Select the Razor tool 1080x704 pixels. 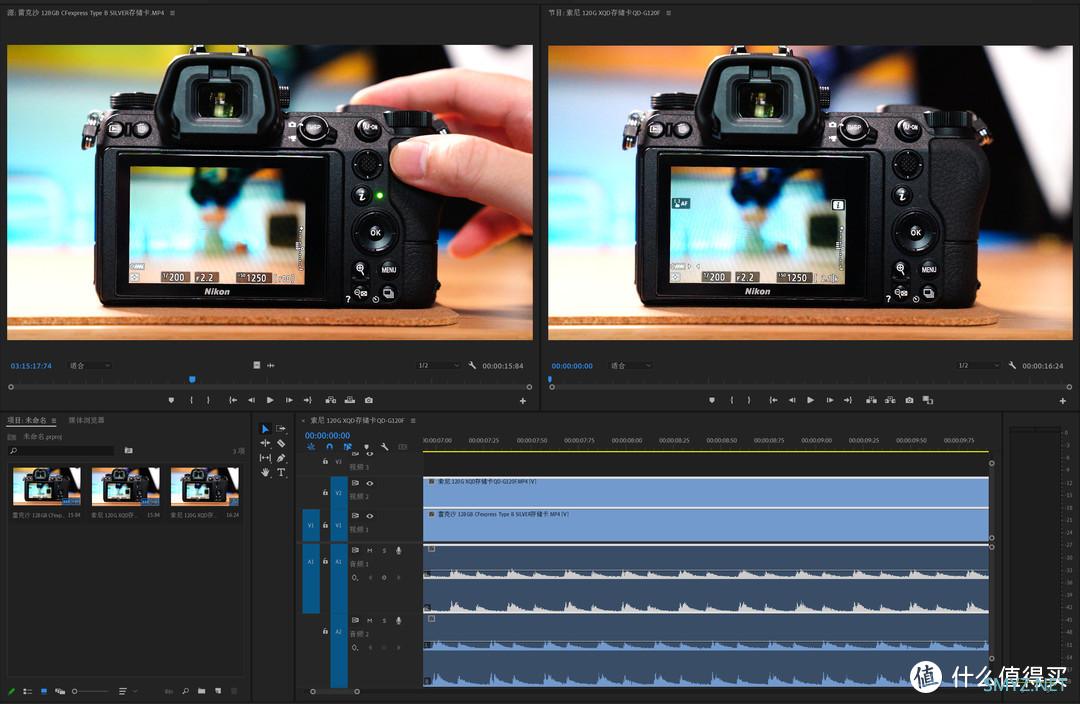point(281,443)
